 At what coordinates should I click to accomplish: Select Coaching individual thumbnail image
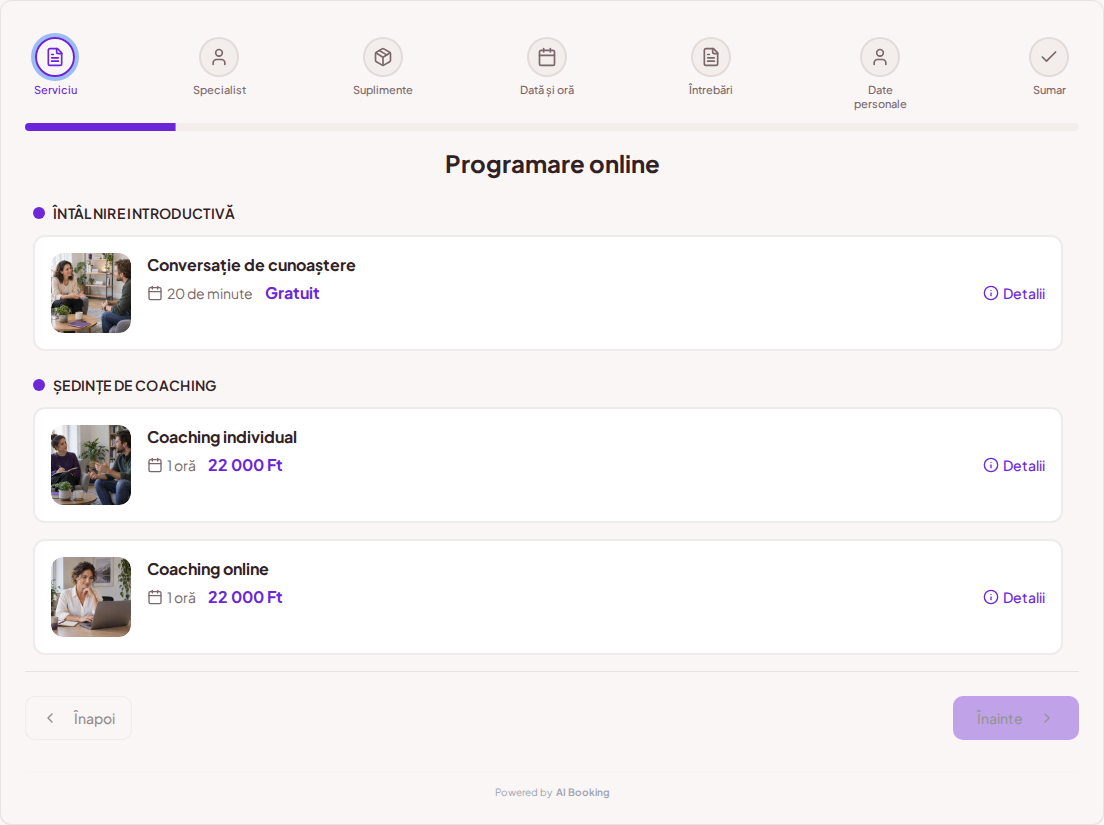point(91,465)
